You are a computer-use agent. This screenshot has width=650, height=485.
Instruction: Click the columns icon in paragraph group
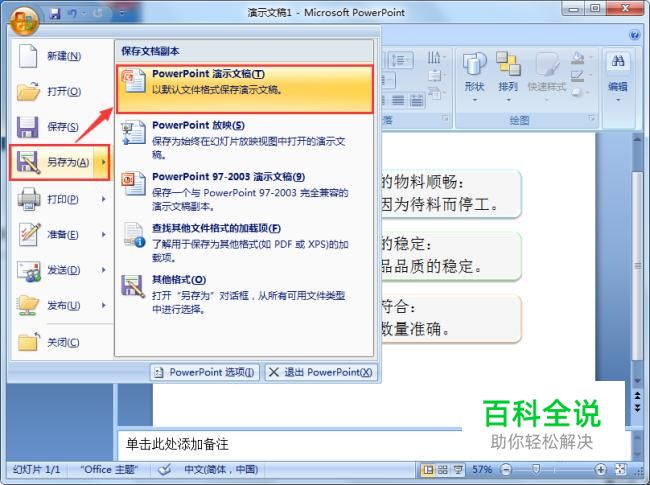(417, 100)
